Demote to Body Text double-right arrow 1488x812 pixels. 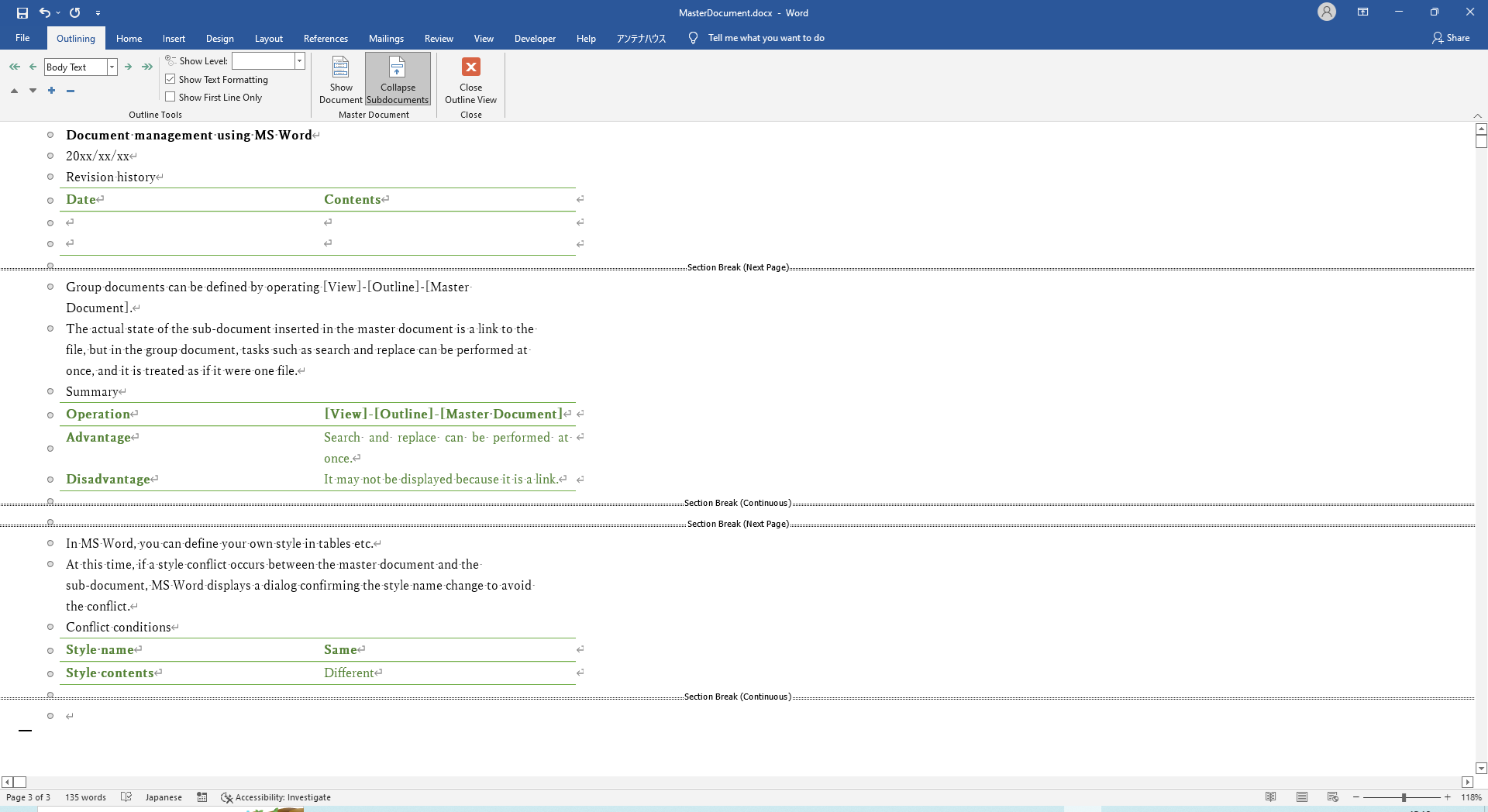(147, 67)
